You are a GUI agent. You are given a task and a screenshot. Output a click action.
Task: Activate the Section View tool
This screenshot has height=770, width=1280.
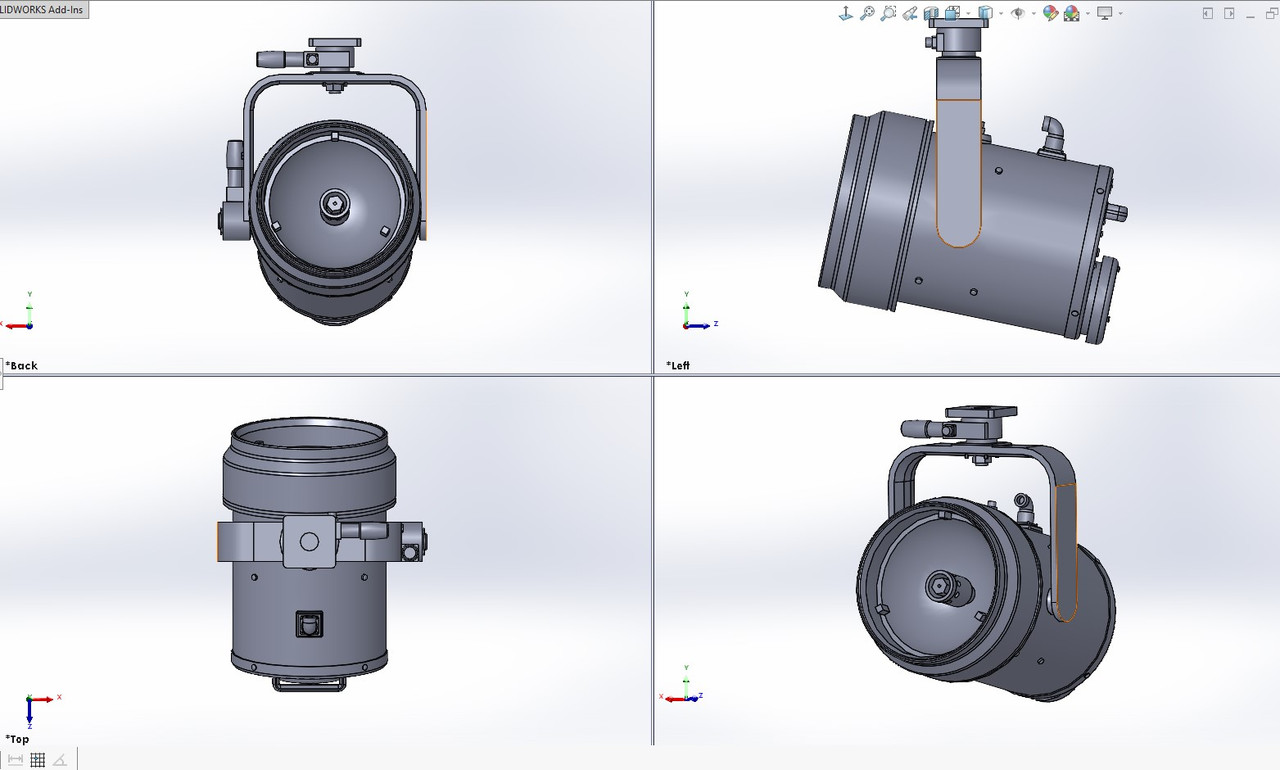pos(931,13)
